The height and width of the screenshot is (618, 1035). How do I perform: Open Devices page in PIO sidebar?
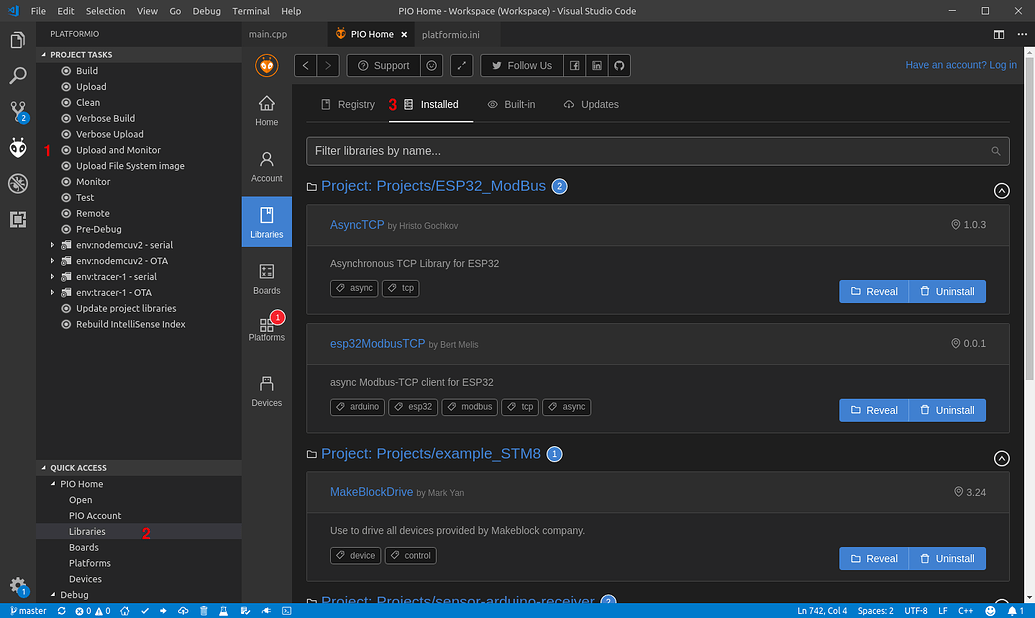(266, 391)
